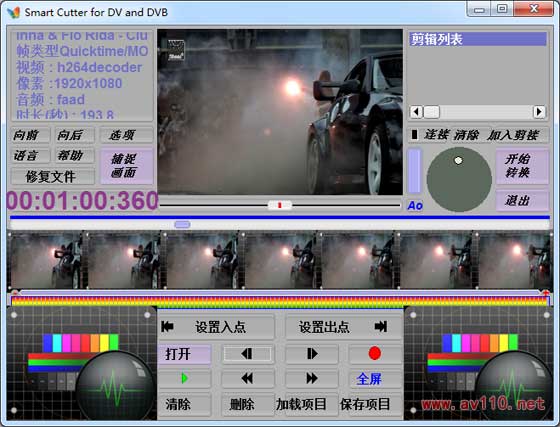Open a file with the 打开 button
This screenshot has height=427, width=560.
184,354
